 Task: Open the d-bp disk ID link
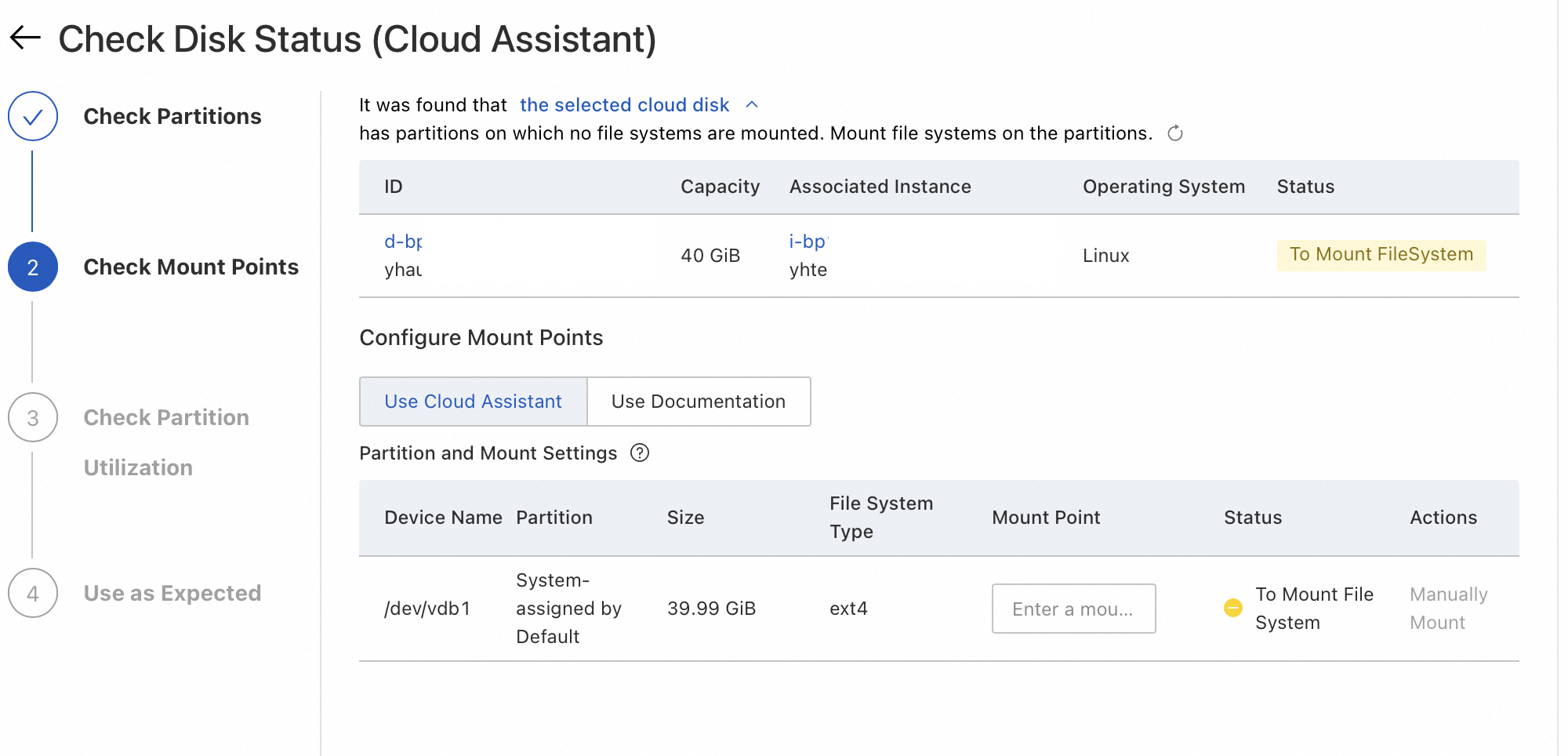click(x=403, y=242)
